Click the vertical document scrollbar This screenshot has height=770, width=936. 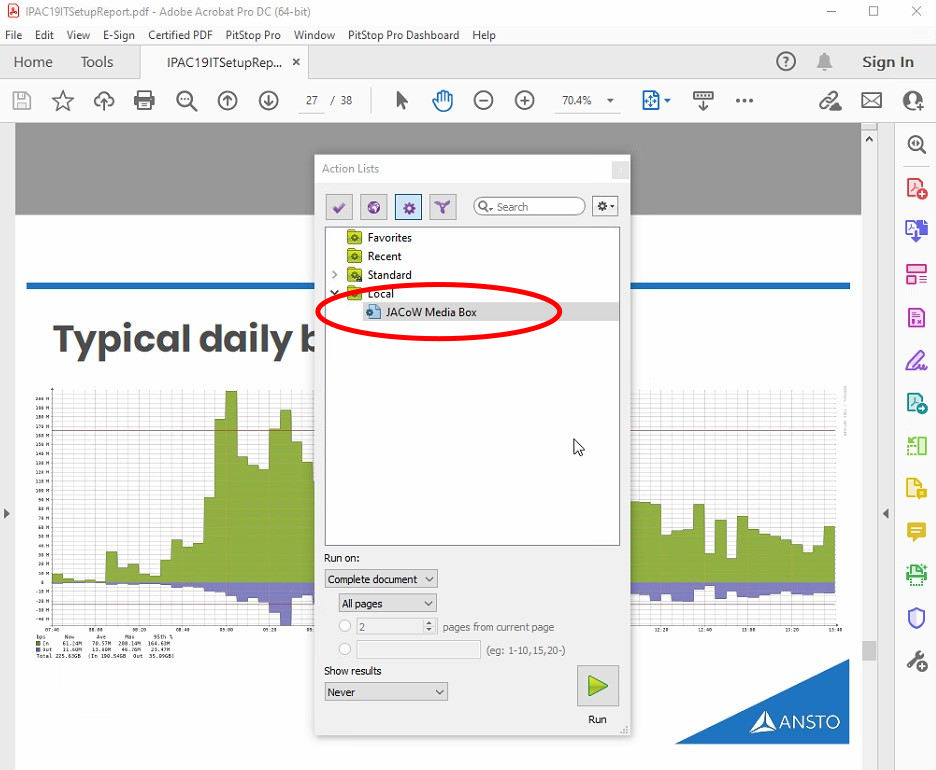pyautogui.click(x=868, y=400)
